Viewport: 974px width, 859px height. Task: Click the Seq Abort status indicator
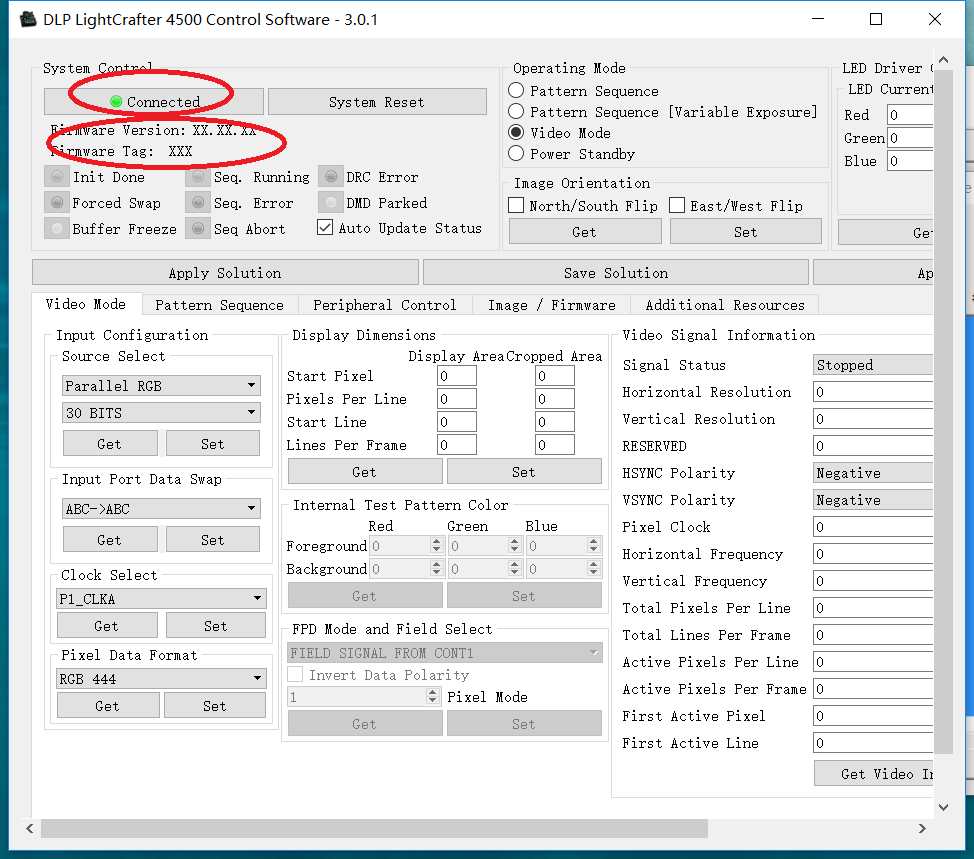[198, 229]
